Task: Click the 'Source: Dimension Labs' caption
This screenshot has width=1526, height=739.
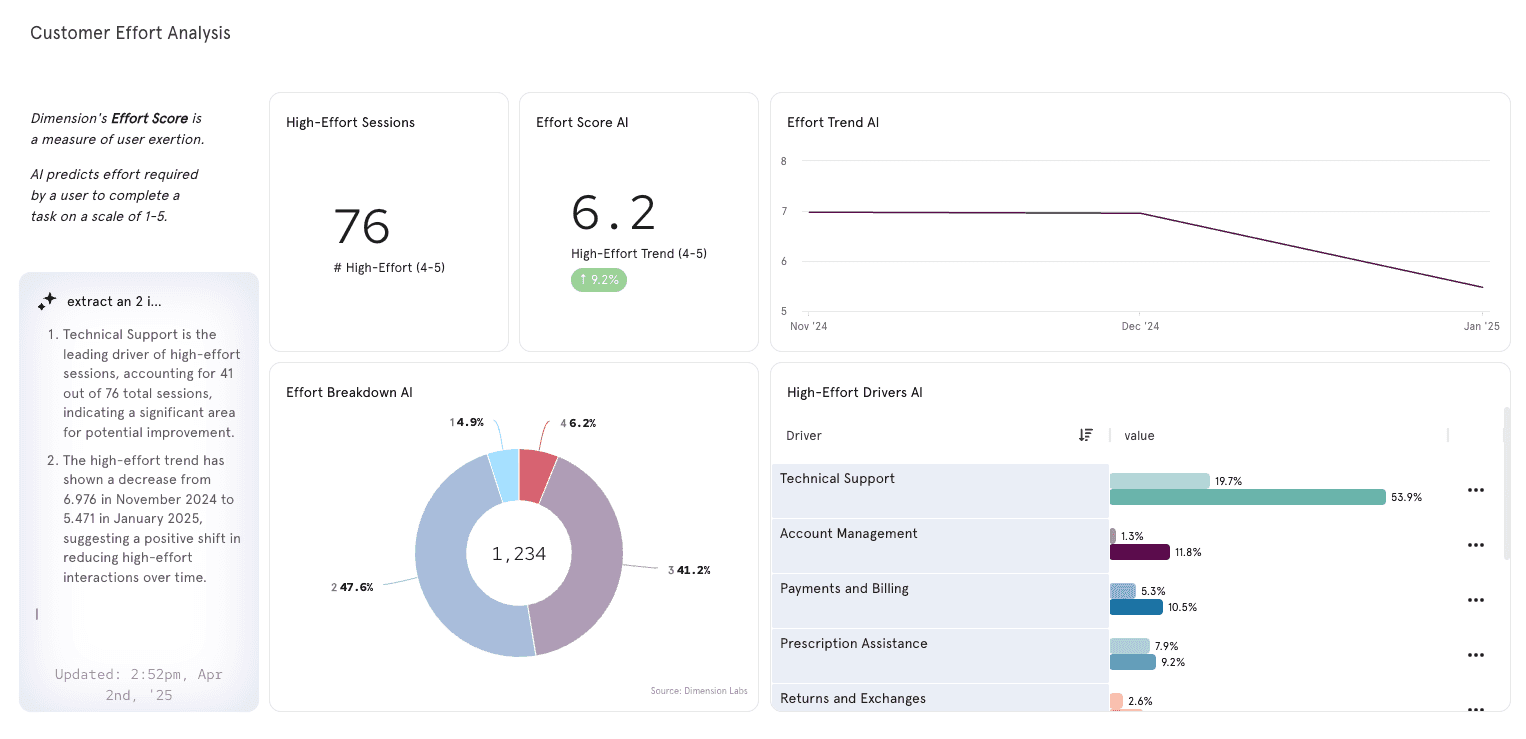Action: tap(701, 691)
